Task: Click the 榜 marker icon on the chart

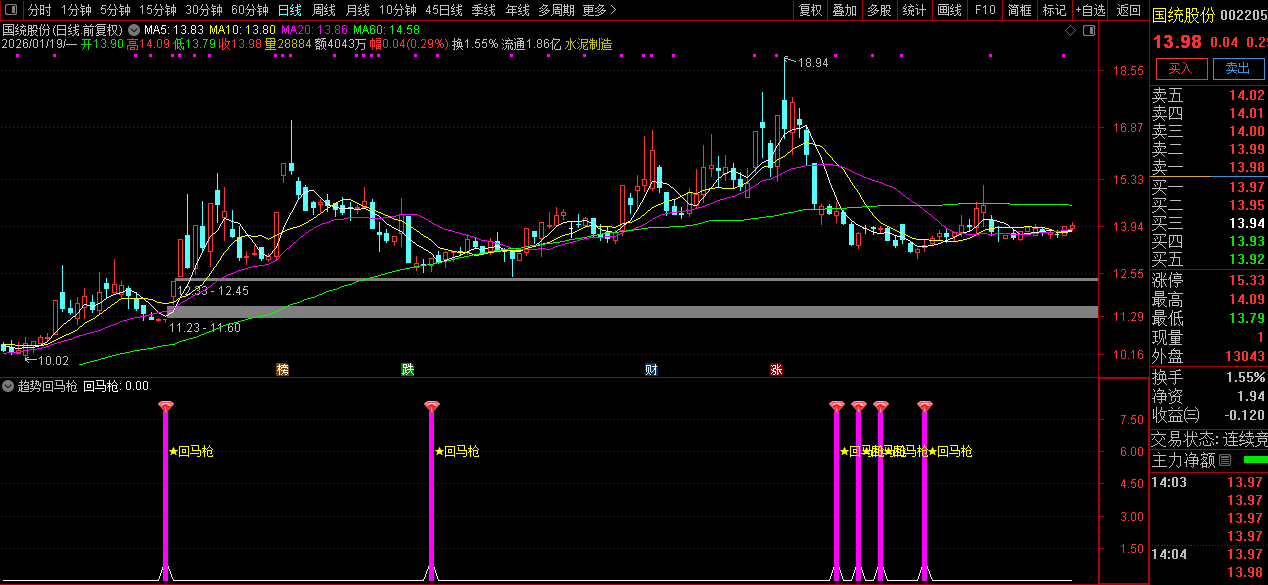Action: click(282, 370)
